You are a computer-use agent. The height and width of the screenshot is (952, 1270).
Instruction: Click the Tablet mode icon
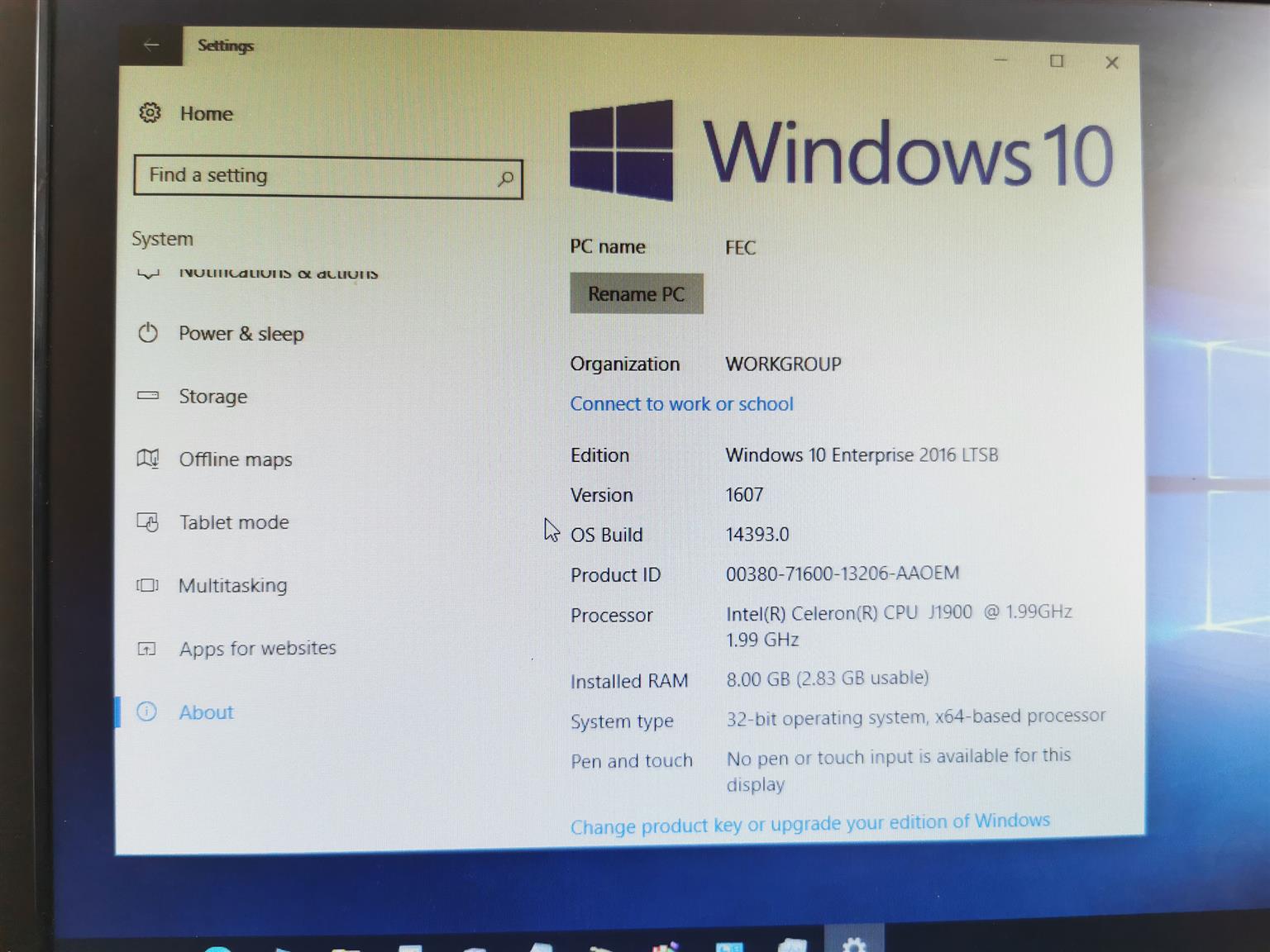pyautogui.click(x=148, y=522)
